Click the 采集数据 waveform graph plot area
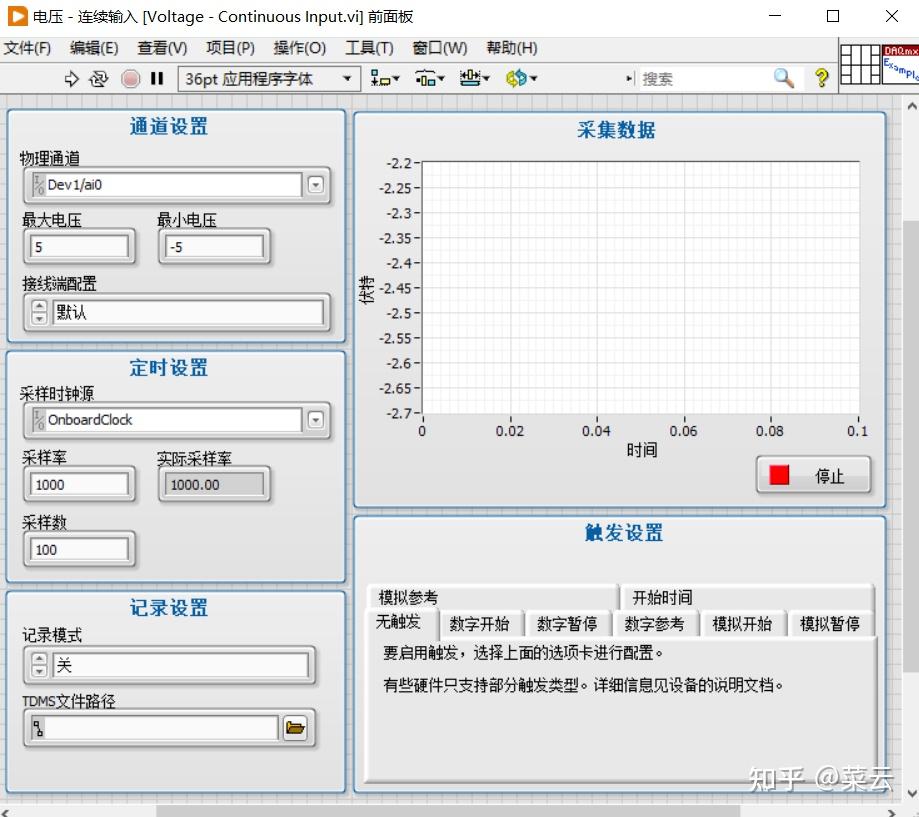The height and width of the screenshot is (817, 919). pyautogui.click(x=641, y=288)
